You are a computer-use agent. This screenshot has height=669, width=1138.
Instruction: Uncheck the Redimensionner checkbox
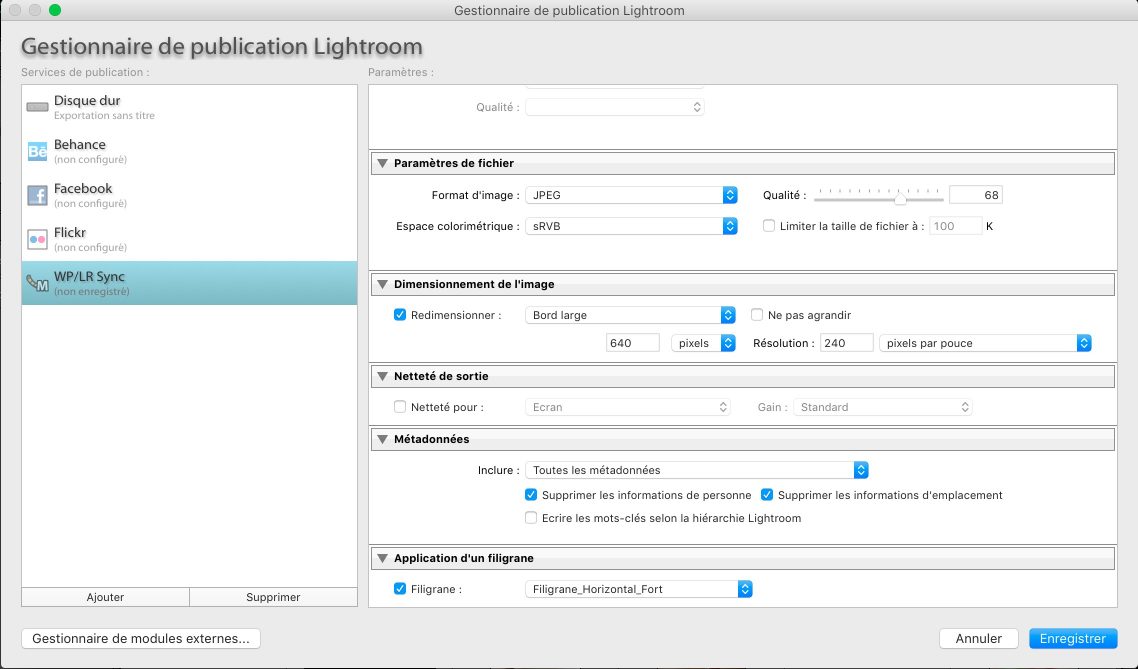point(401,315)
